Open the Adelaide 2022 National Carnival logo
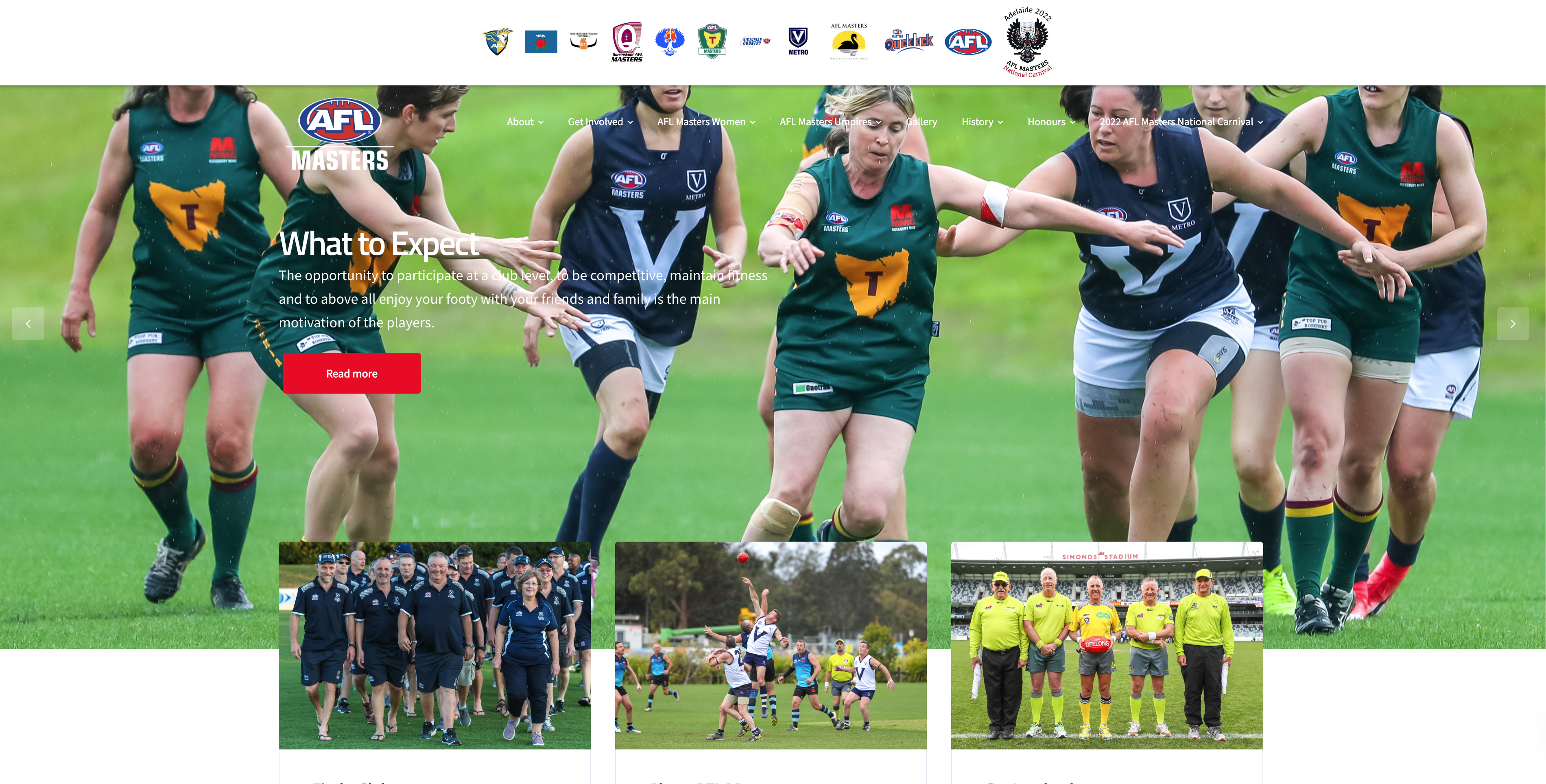 [1027, 42]
